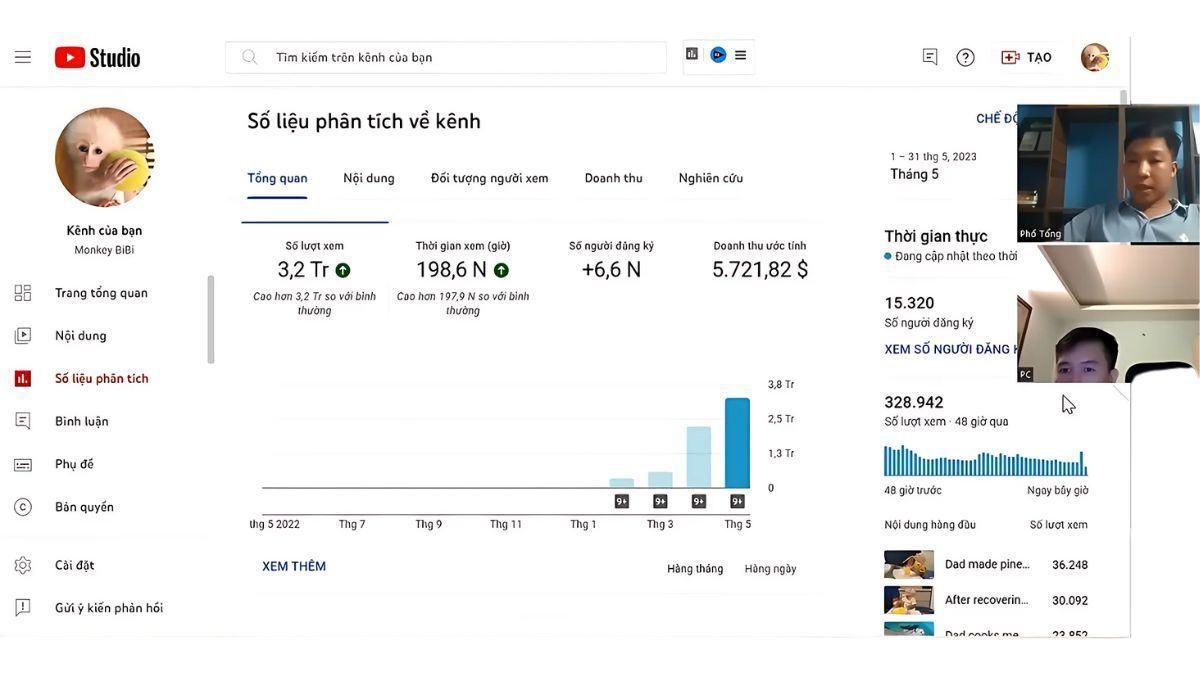Open Bình luận from the sidebar

pos(80,420)
